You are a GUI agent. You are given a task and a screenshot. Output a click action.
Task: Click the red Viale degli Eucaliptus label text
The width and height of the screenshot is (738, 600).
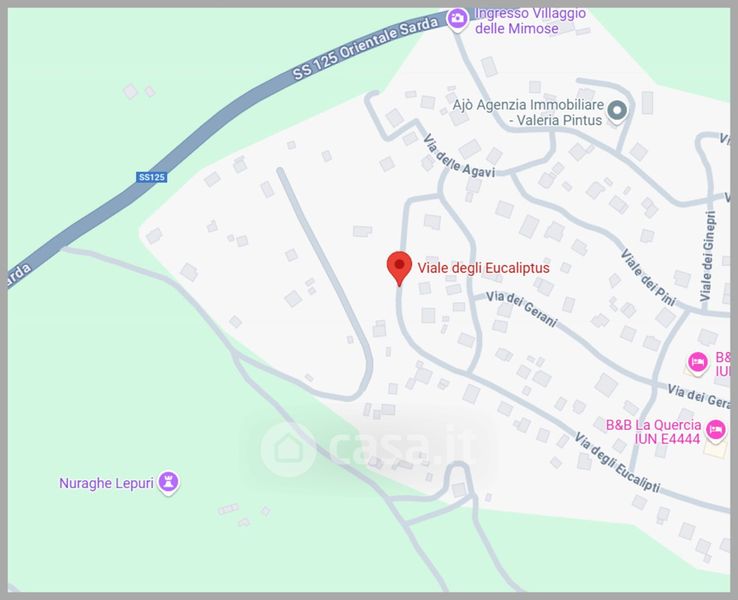click(484, 268)
